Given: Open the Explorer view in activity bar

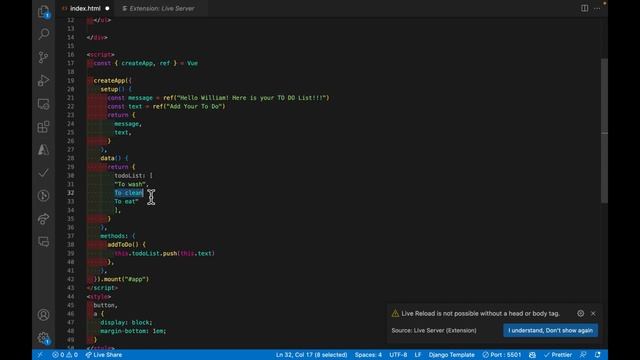Looking at the screenshot, I should coord(43,11).
